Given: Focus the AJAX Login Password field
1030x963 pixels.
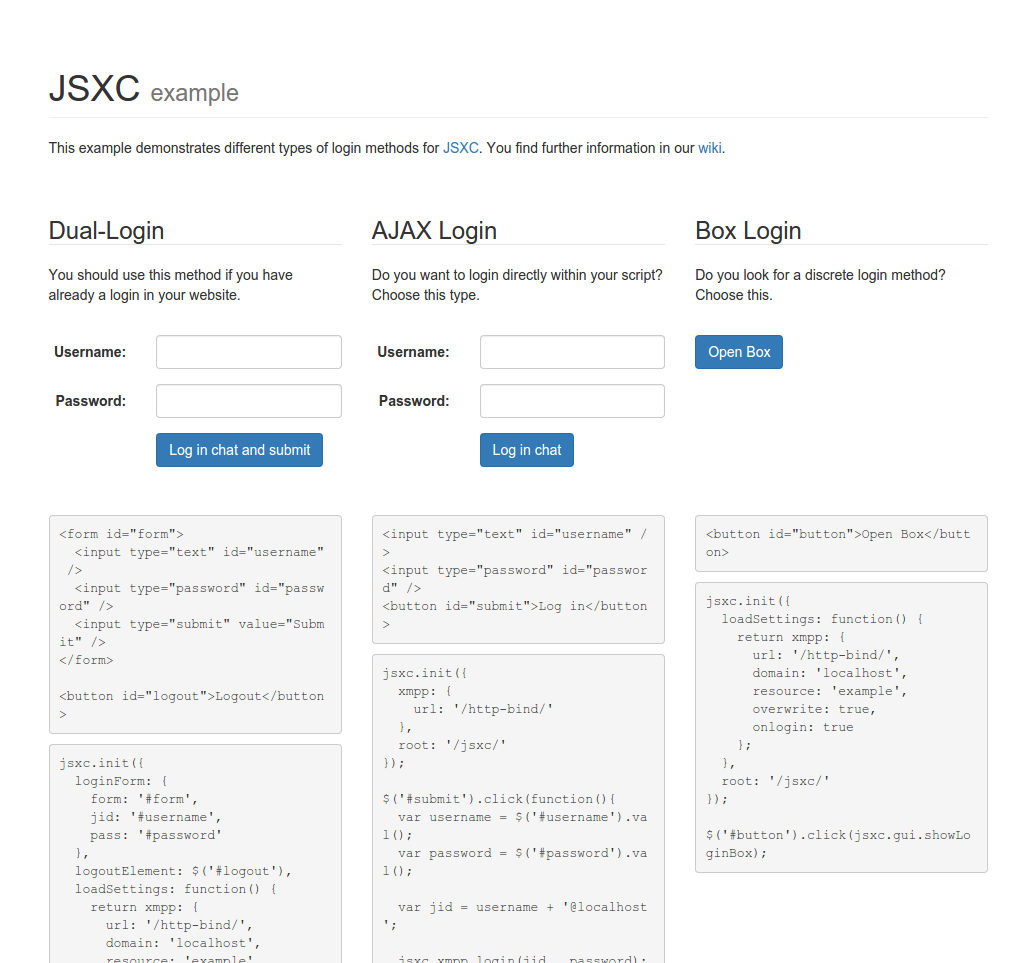Looking at the screenshot, I should pyautogui.click(x=572, y=401).
